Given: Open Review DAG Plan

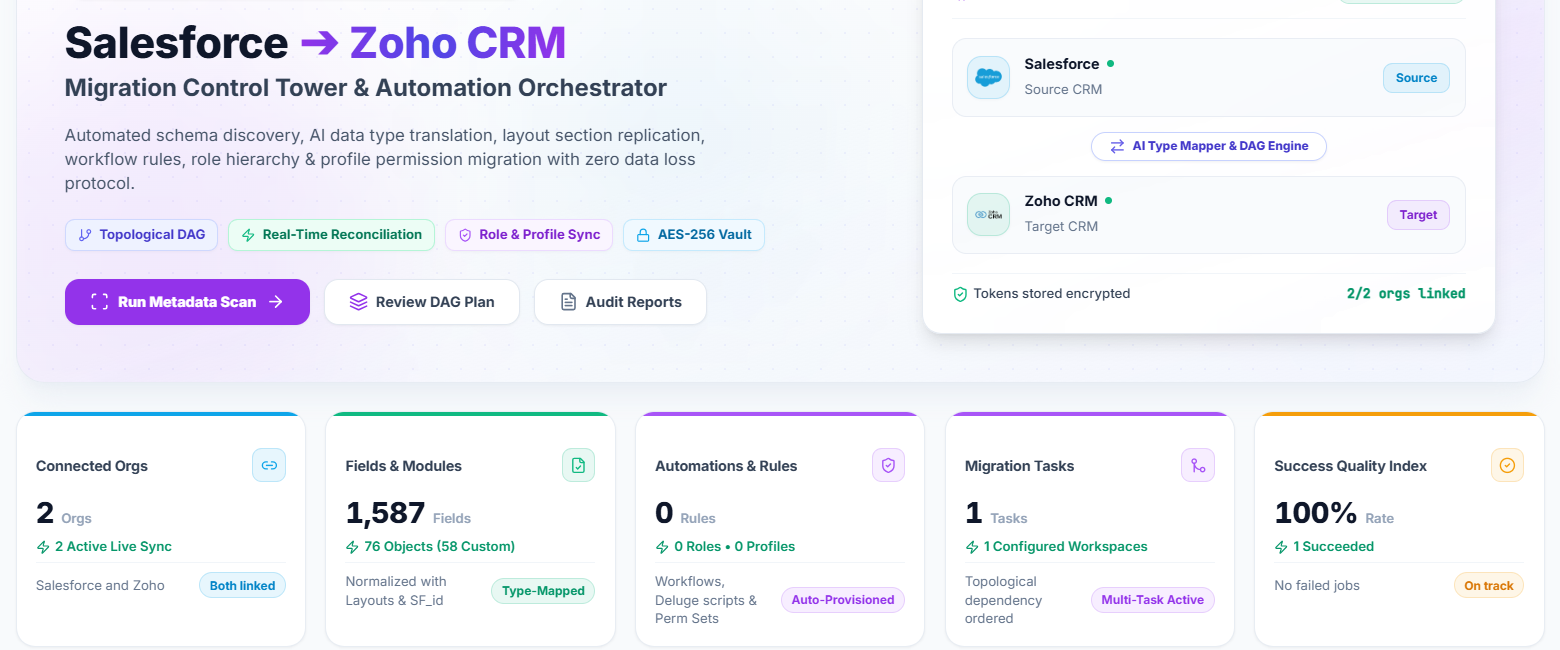Looking at the screenshot, I should [x=422, y=302].
